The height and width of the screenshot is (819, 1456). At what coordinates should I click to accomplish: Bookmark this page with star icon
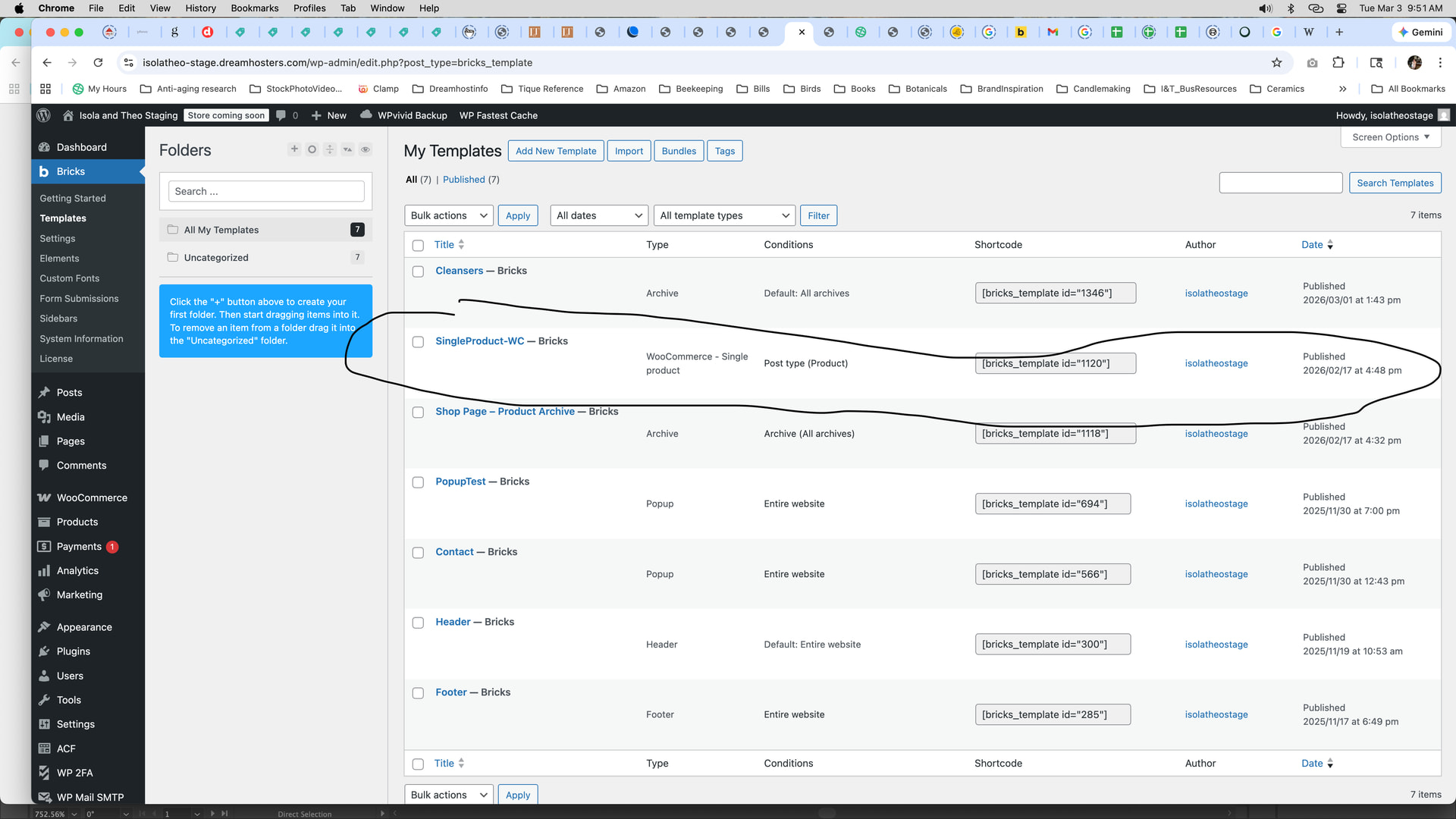(1277, 63)
